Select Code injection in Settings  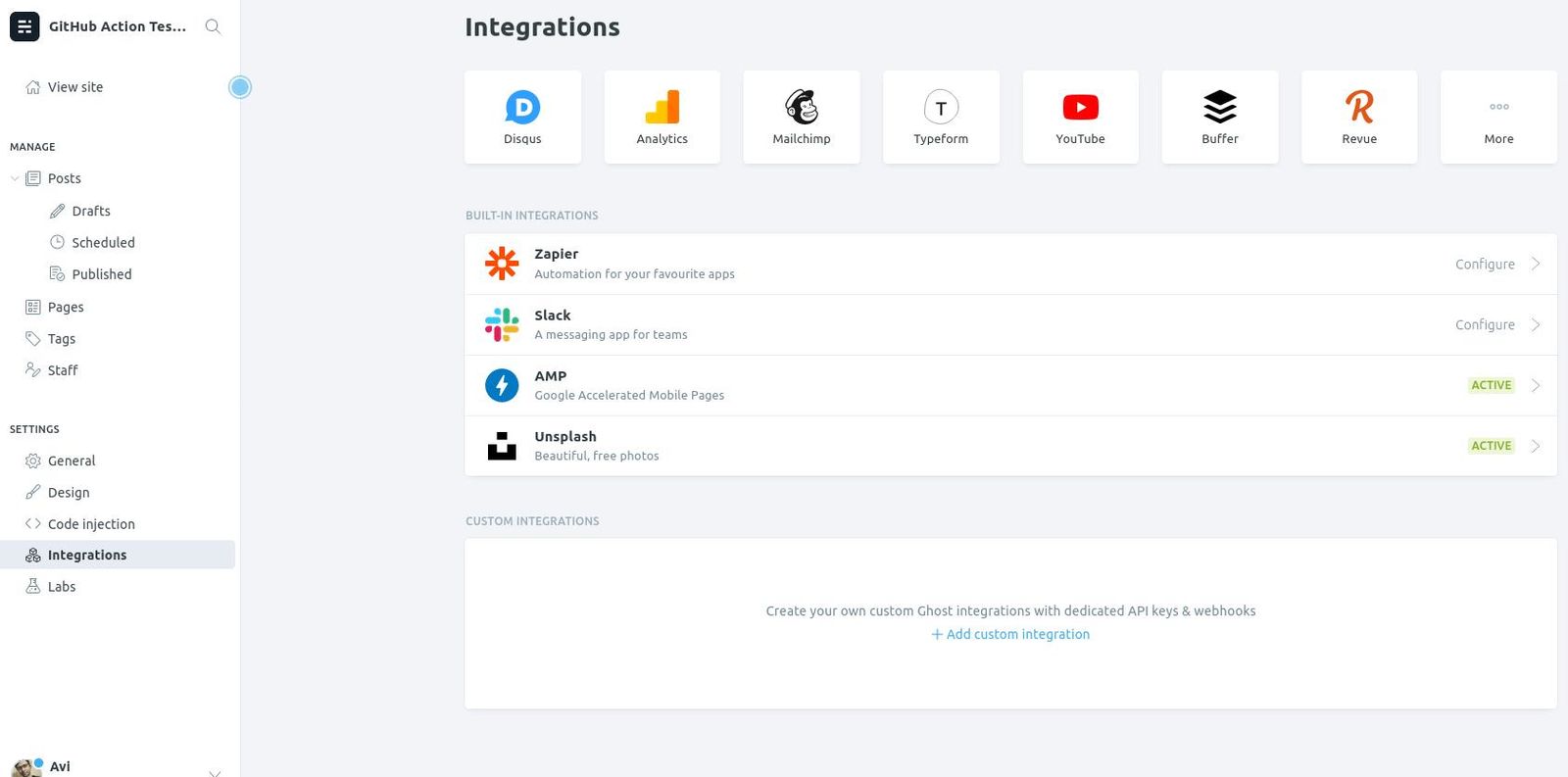tap(91, 523)
